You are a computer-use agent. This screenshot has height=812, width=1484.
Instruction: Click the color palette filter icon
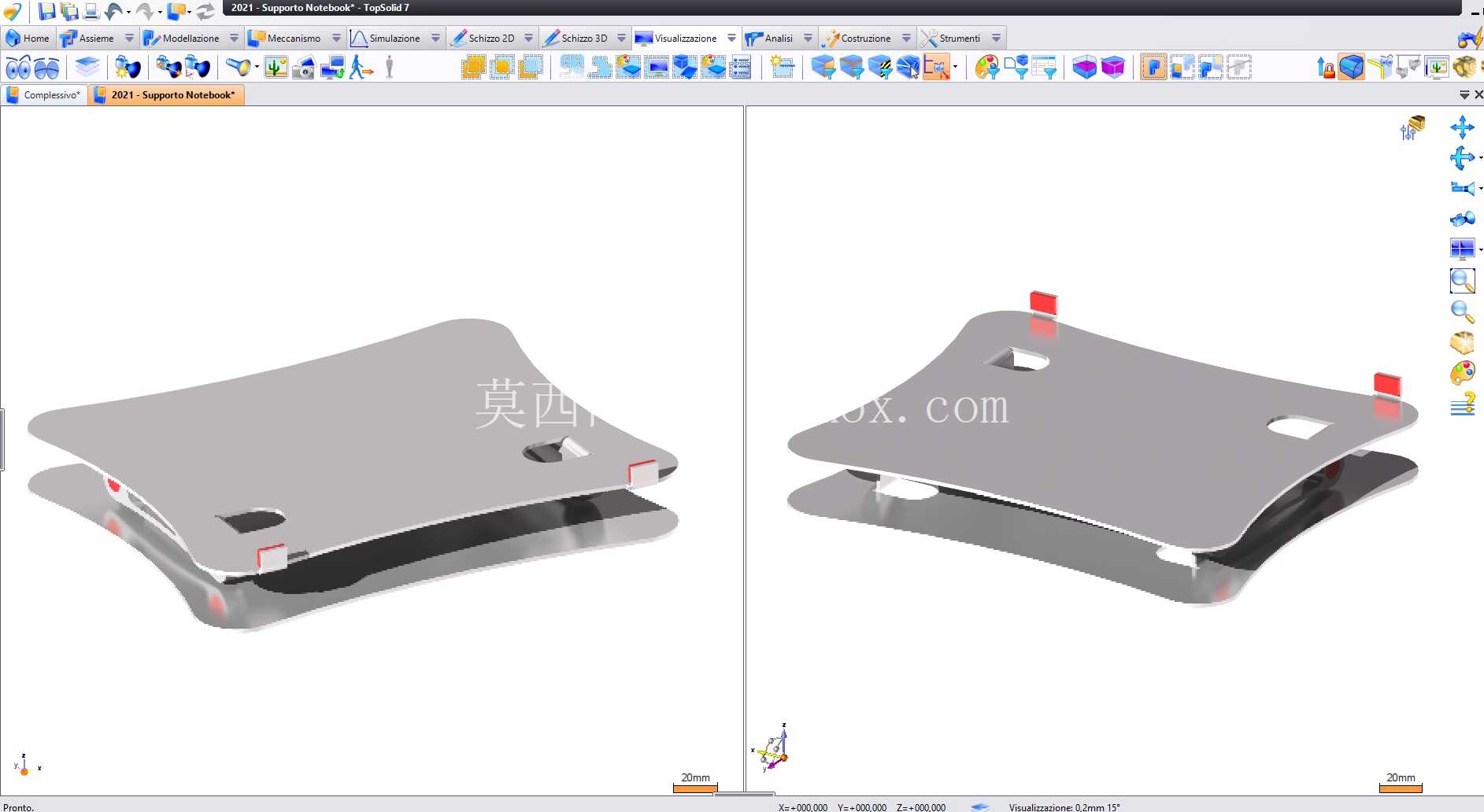pos(986,68)
